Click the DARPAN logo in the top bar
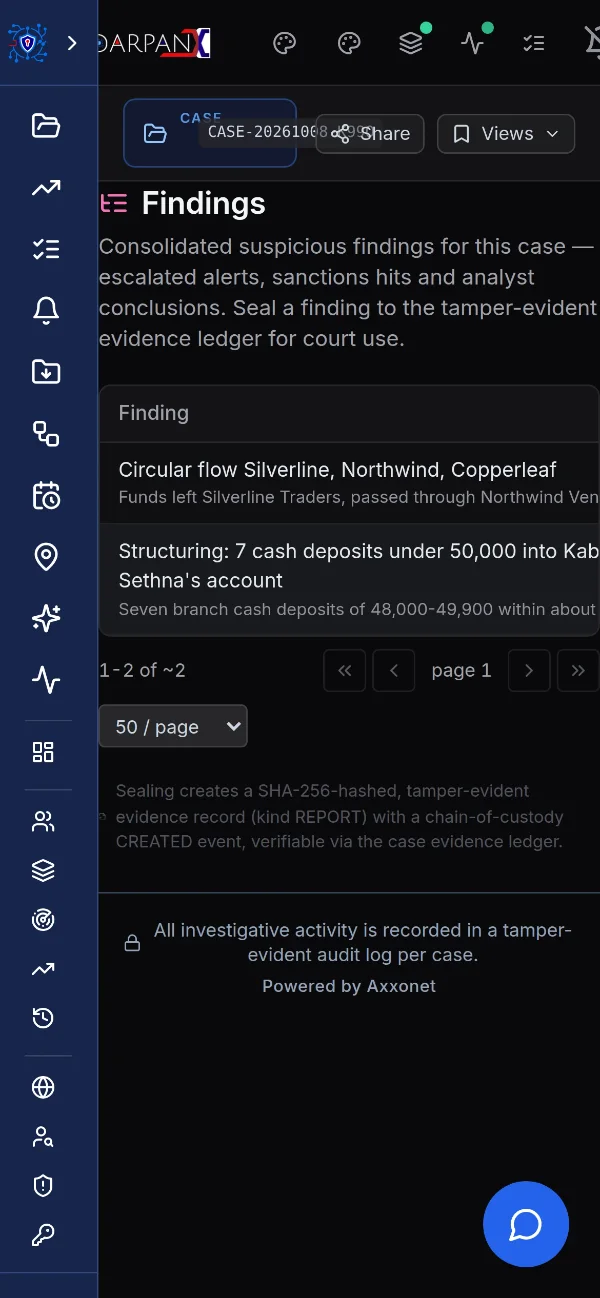 click(154, 43)
